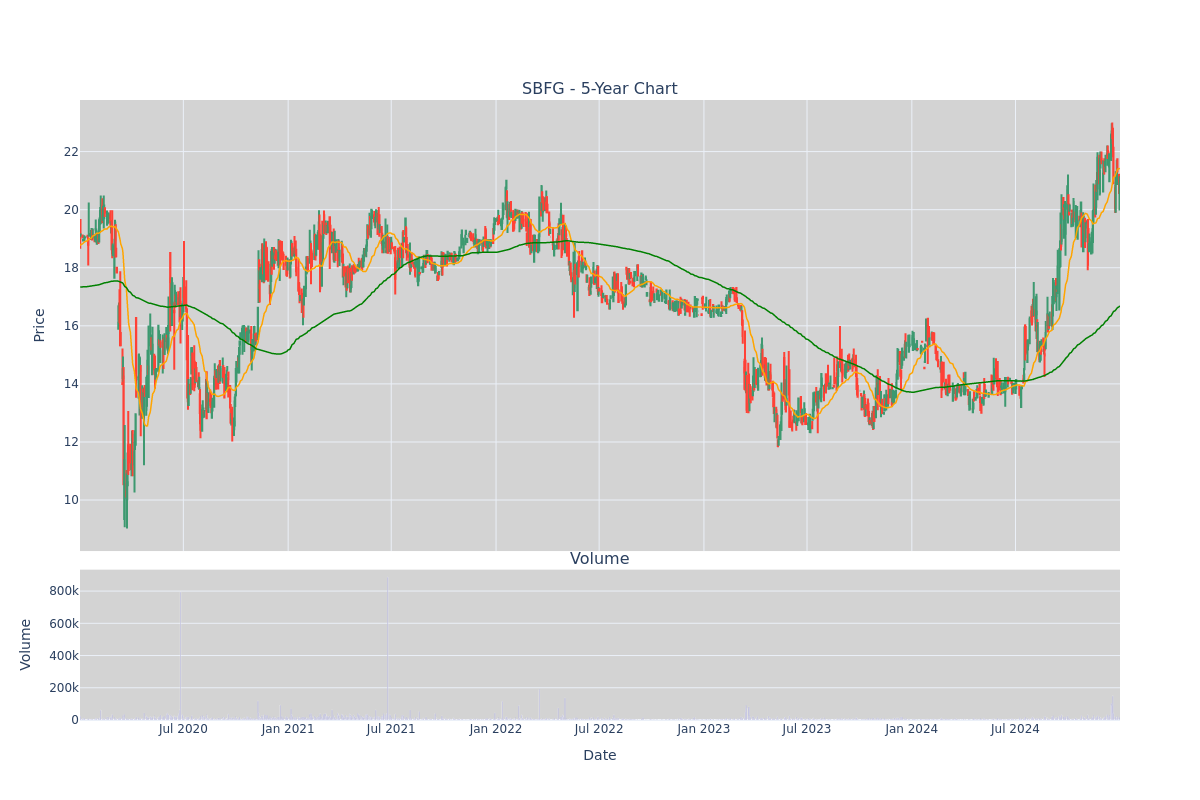Click the tall volume spike near Jul 2020

[x=180, y=656]
